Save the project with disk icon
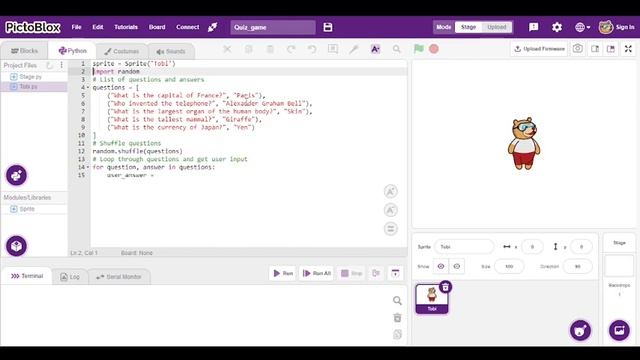This screenshot has height=360, width=640. point(328,27)
